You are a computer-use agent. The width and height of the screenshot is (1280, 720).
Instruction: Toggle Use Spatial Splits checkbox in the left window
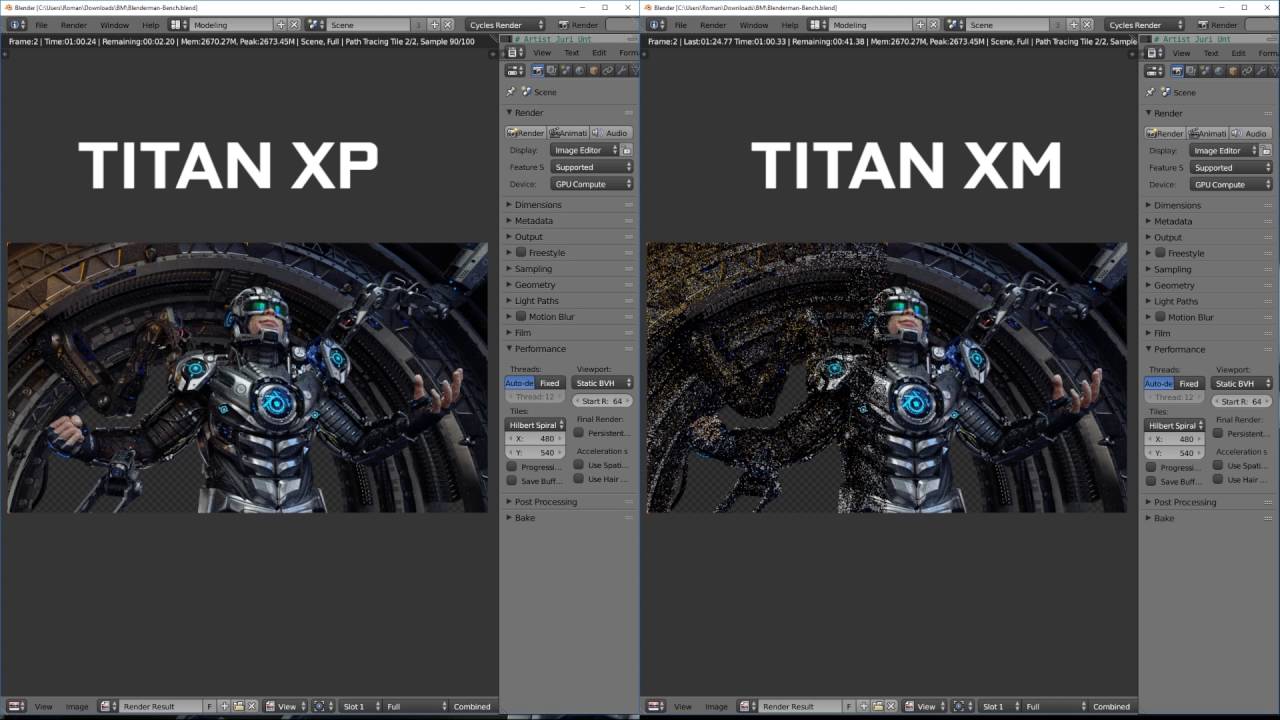pos(579,464)
